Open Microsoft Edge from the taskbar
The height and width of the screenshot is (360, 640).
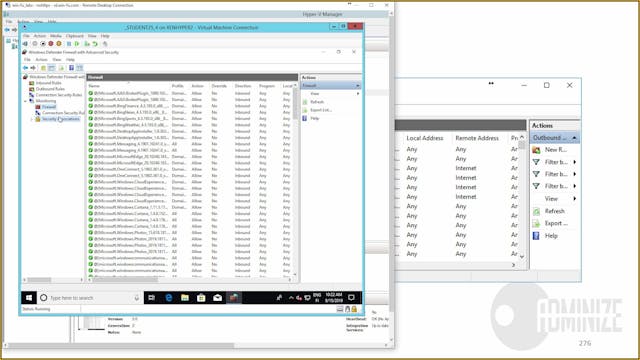(169, 298)
